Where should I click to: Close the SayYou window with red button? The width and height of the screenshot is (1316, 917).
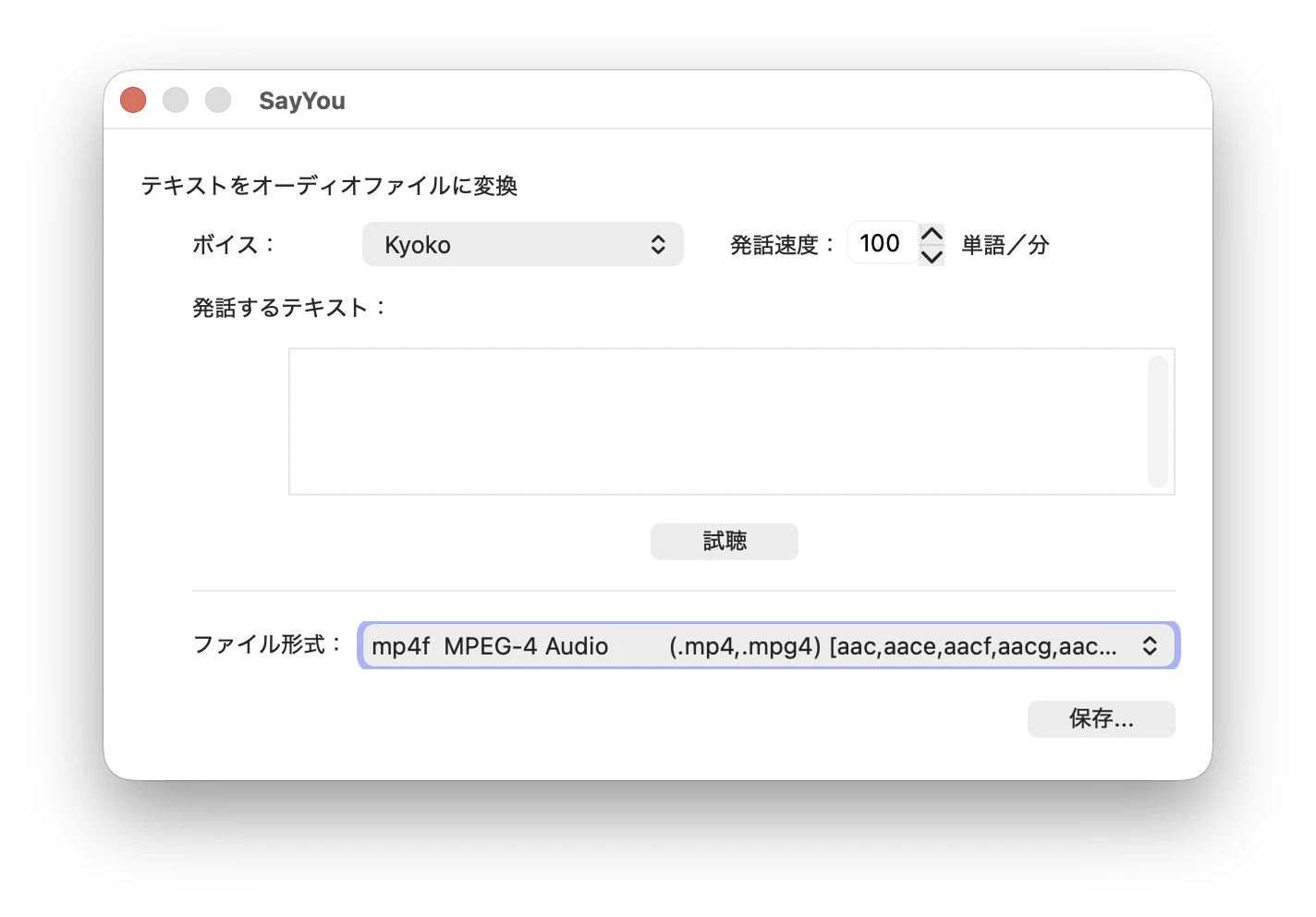[x=133, y=100]
